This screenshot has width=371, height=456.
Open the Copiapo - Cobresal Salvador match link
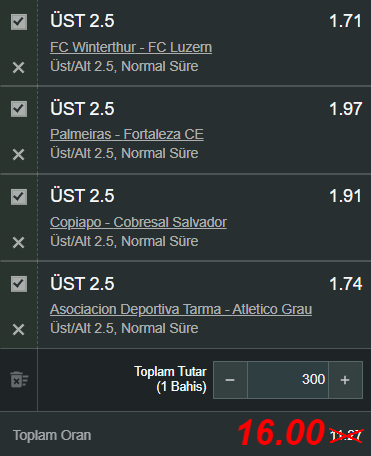(x=138, y=222)
